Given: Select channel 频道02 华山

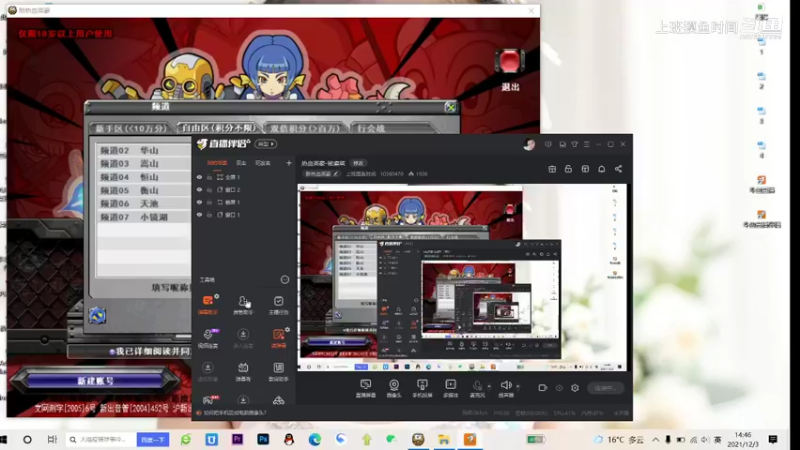Looking at the screenshot, I should [x=144, y=151].
